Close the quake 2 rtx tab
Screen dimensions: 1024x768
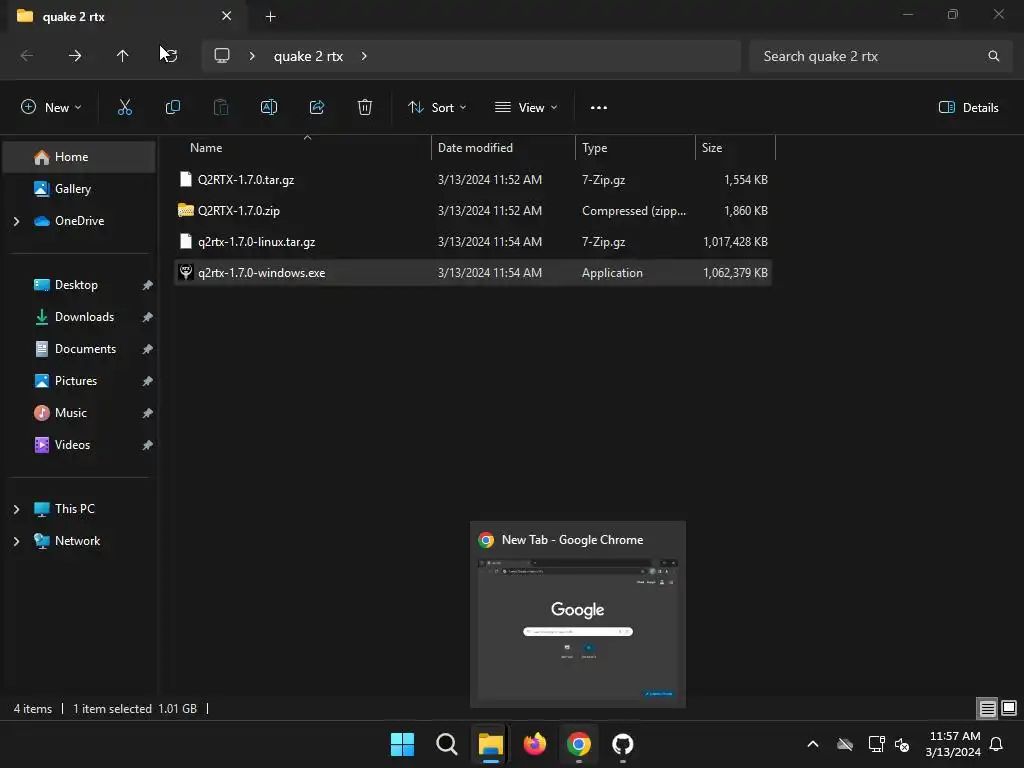[x=227, y=16]
